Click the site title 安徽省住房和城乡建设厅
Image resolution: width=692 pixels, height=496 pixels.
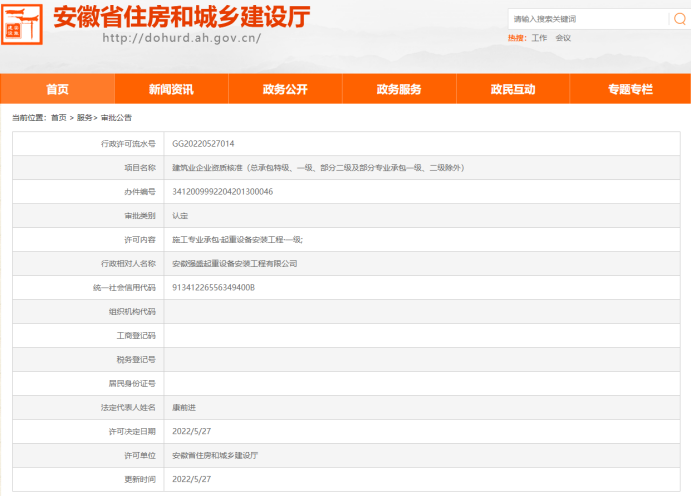181,17
